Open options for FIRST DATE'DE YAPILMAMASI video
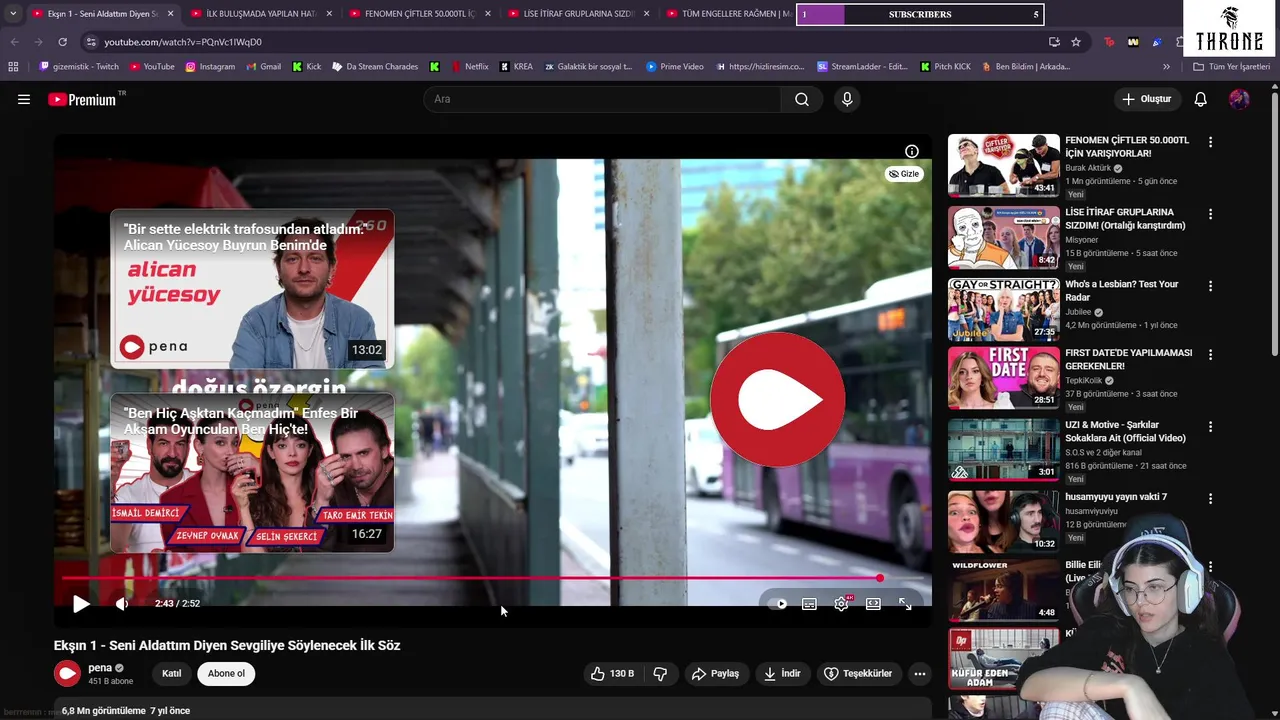1280x720 pixels. [x=1210, y=354]
